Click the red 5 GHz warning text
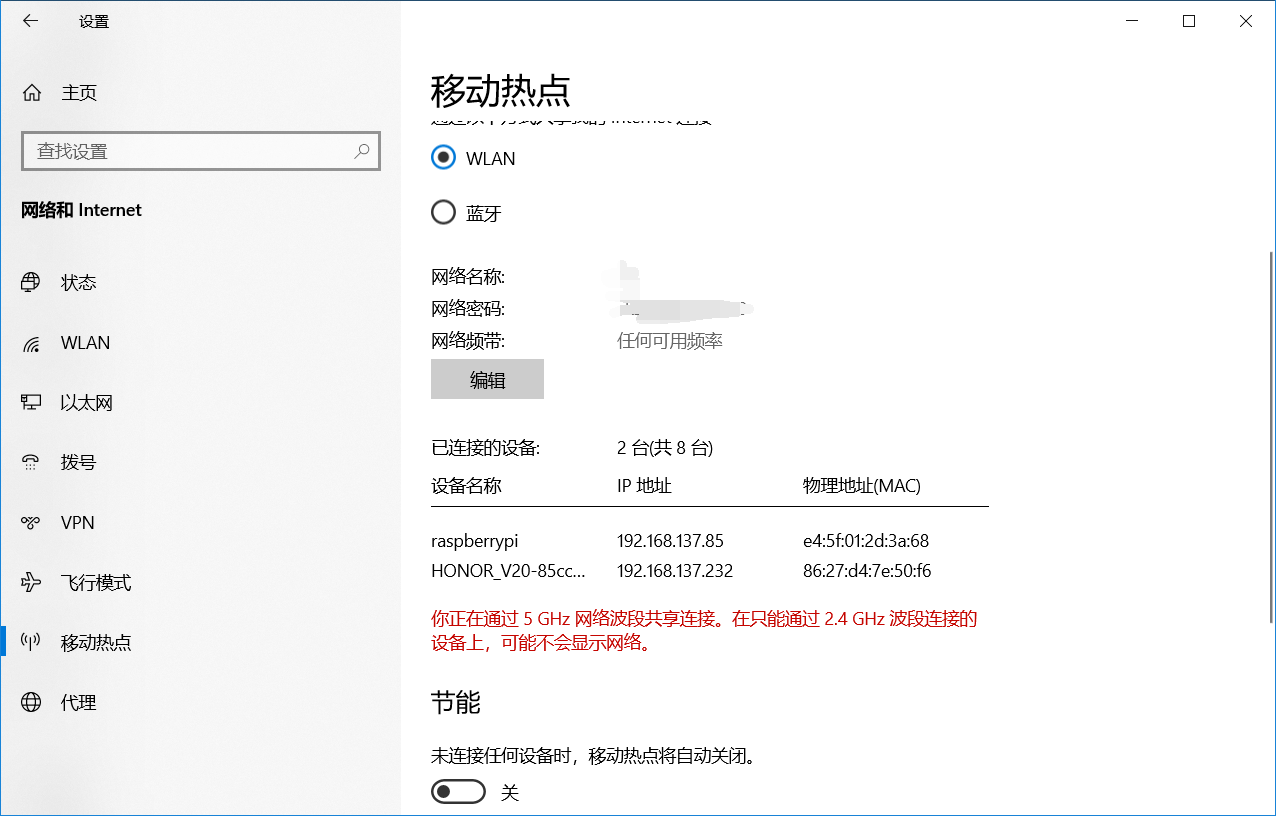Viewport: 1276px width, 816px height. 704,631
